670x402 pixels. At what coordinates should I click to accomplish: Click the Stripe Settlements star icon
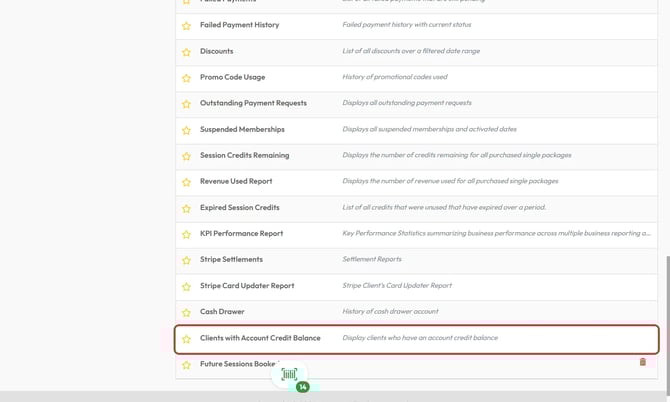tap(186, 260)
